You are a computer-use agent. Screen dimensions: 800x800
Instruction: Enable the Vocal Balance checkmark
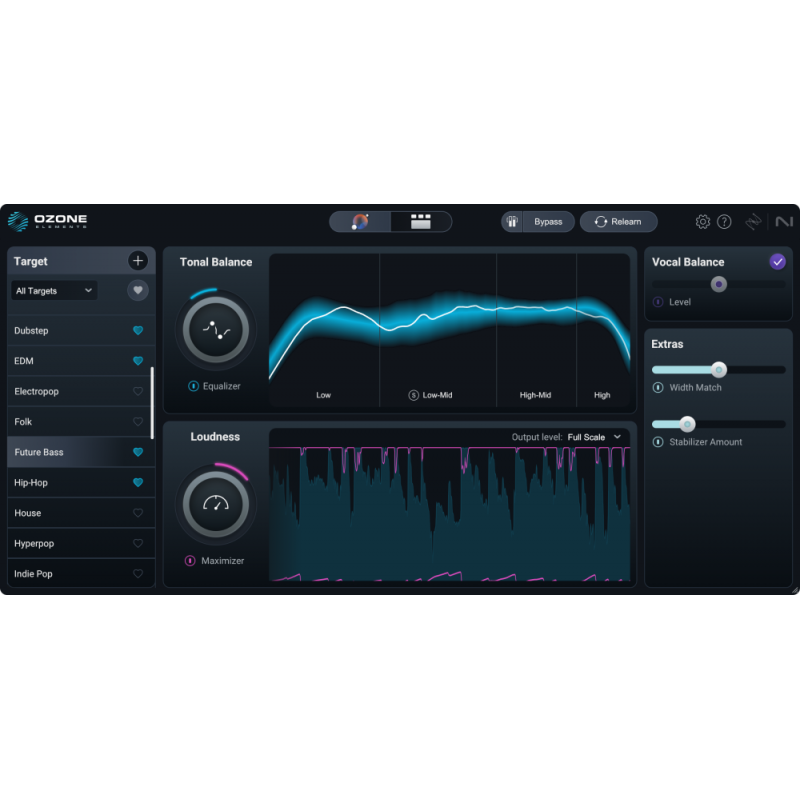pos(778,261)
